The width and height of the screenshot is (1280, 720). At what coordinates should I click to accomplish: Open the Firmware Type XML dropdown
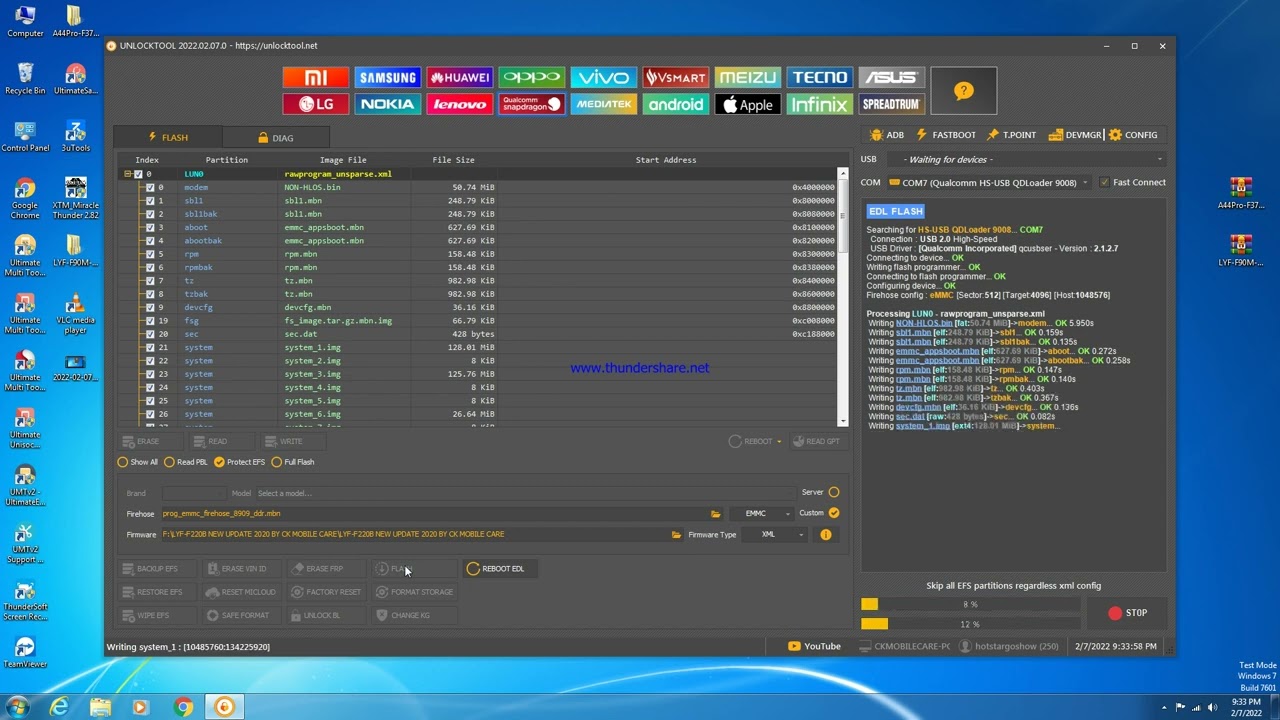pyautogui.click(x=775, y=535)
